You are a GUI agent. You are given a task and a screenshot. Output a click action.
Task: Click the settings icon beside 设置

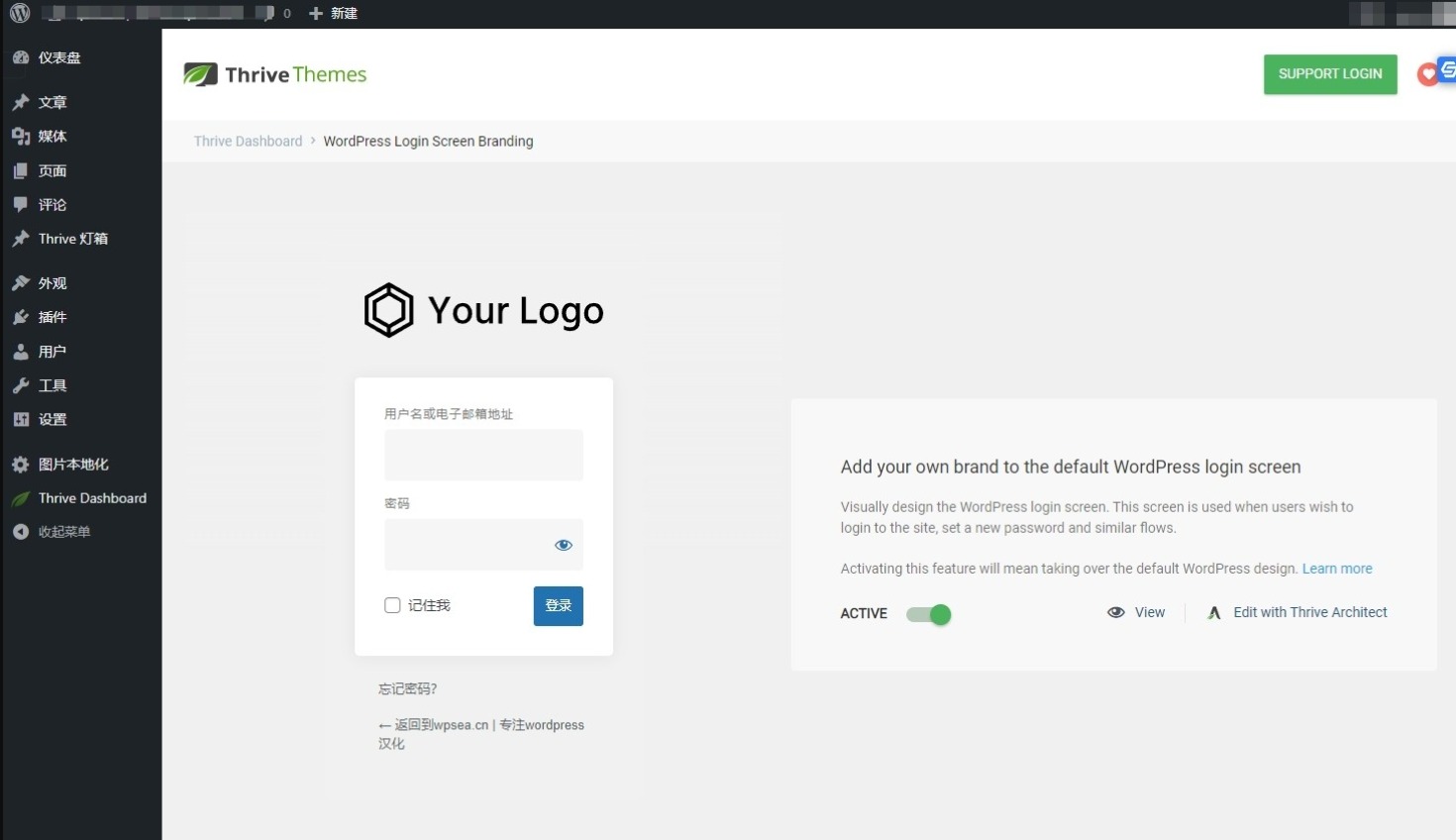coord(21,419)
